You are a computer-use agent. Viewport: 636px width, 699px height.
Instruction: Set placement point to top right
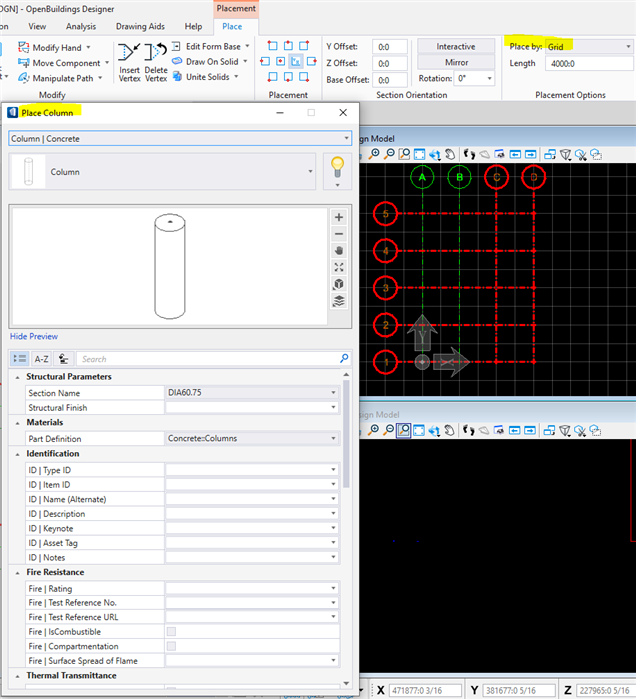point(304,45)
